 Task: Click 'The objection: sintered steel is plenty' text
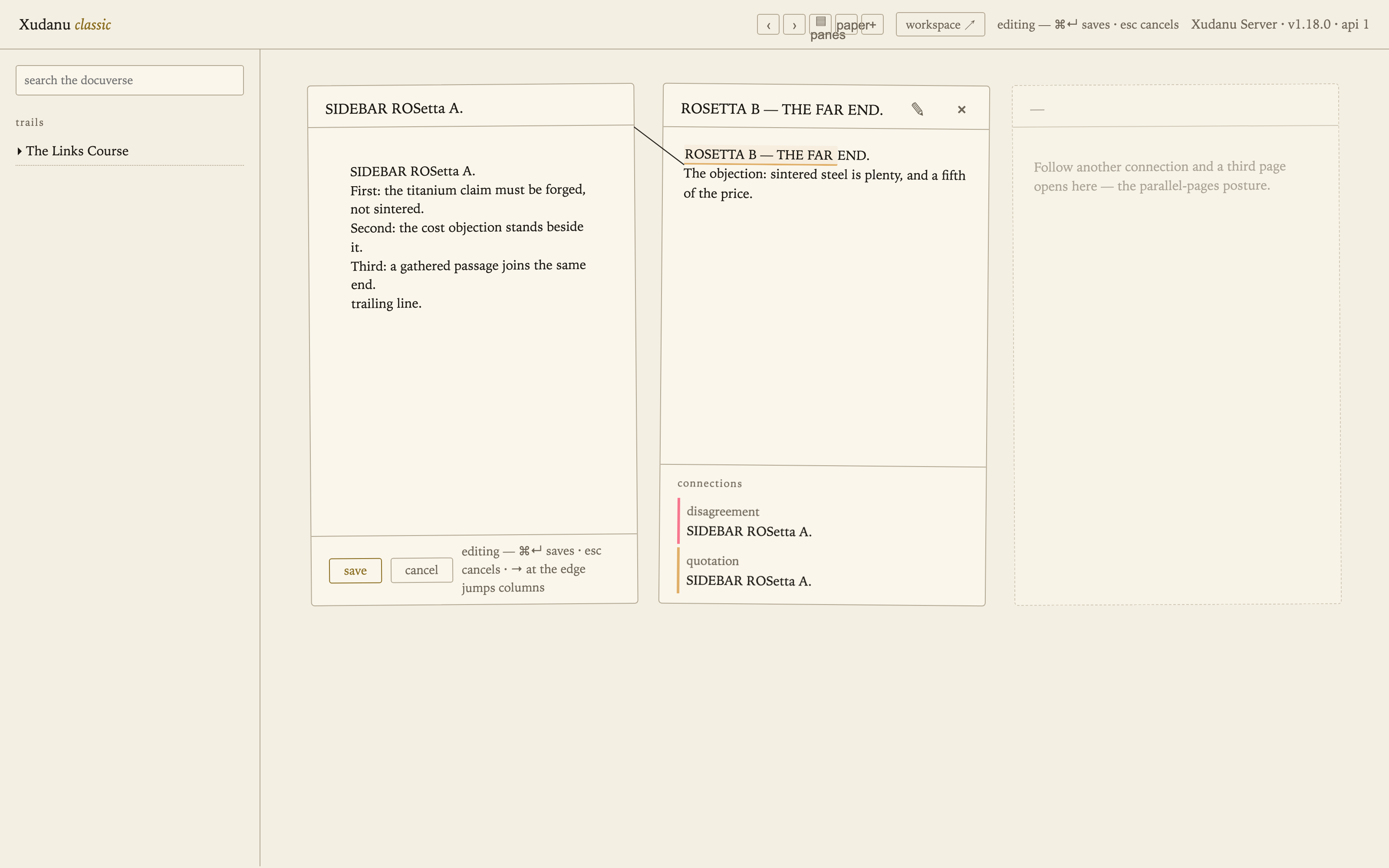[x=824, y=174]
